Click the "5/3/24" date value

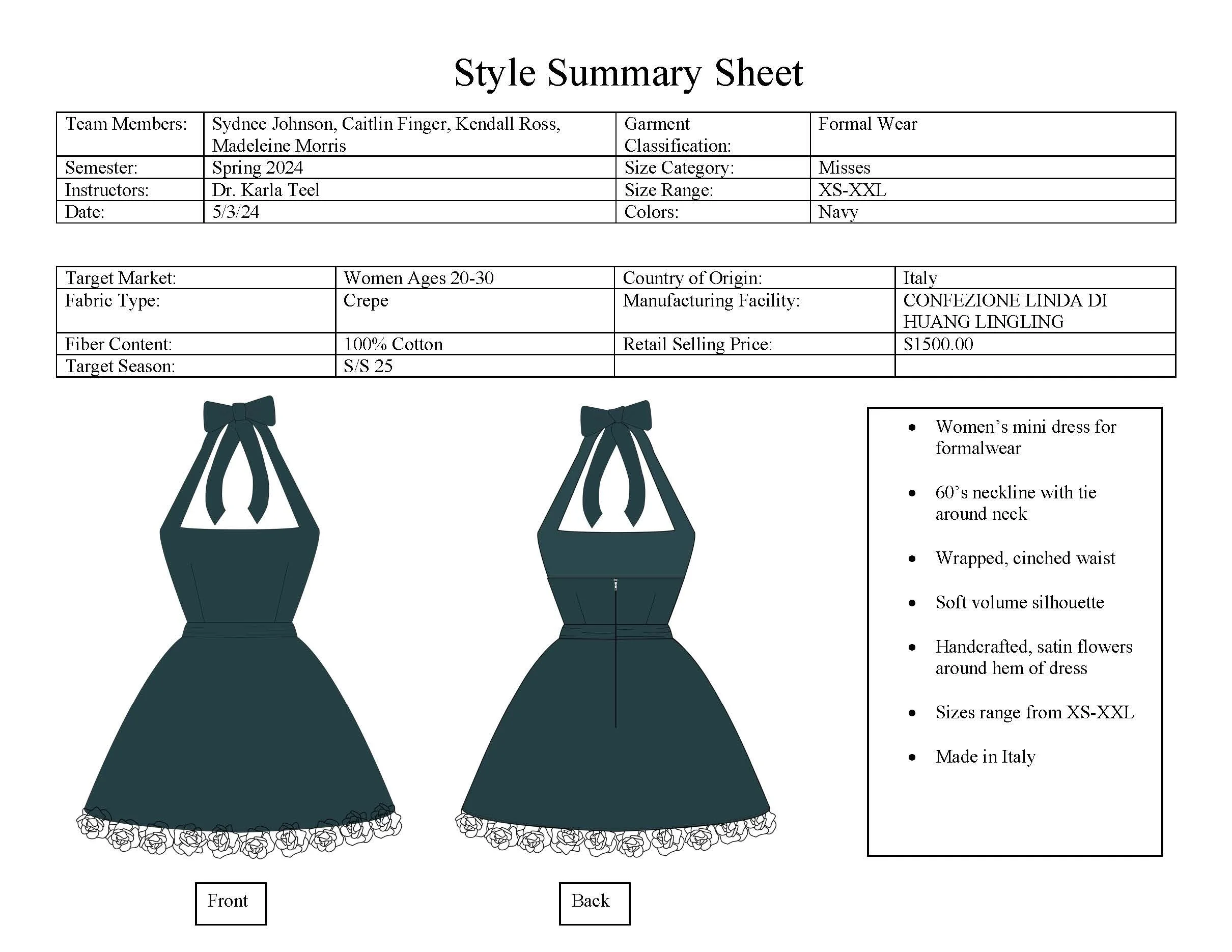(x=236, y=212)
